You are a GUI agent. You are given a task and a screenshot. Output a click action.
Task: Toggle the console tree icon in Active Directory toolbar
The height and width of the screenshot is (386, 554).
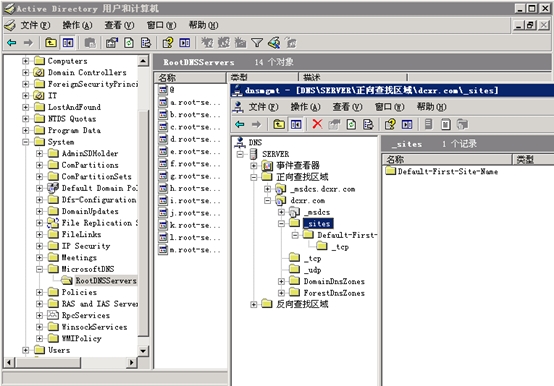(x=68, y=43)
